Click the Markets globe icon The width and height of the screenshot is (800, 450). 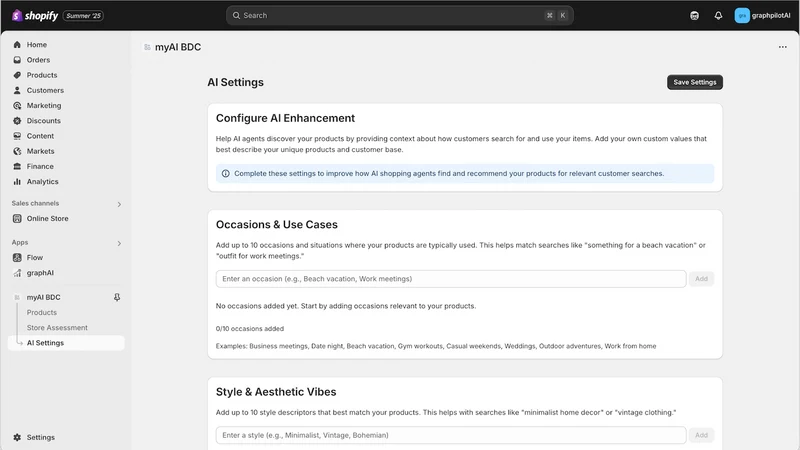point(17,151)
